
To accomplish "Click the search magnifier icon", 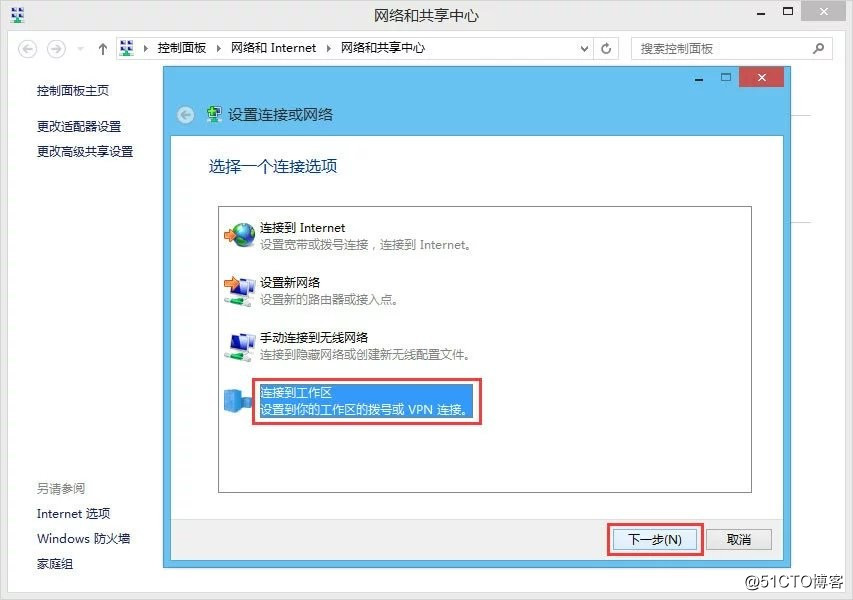I will pyautogui.click(x=818, y=48).
